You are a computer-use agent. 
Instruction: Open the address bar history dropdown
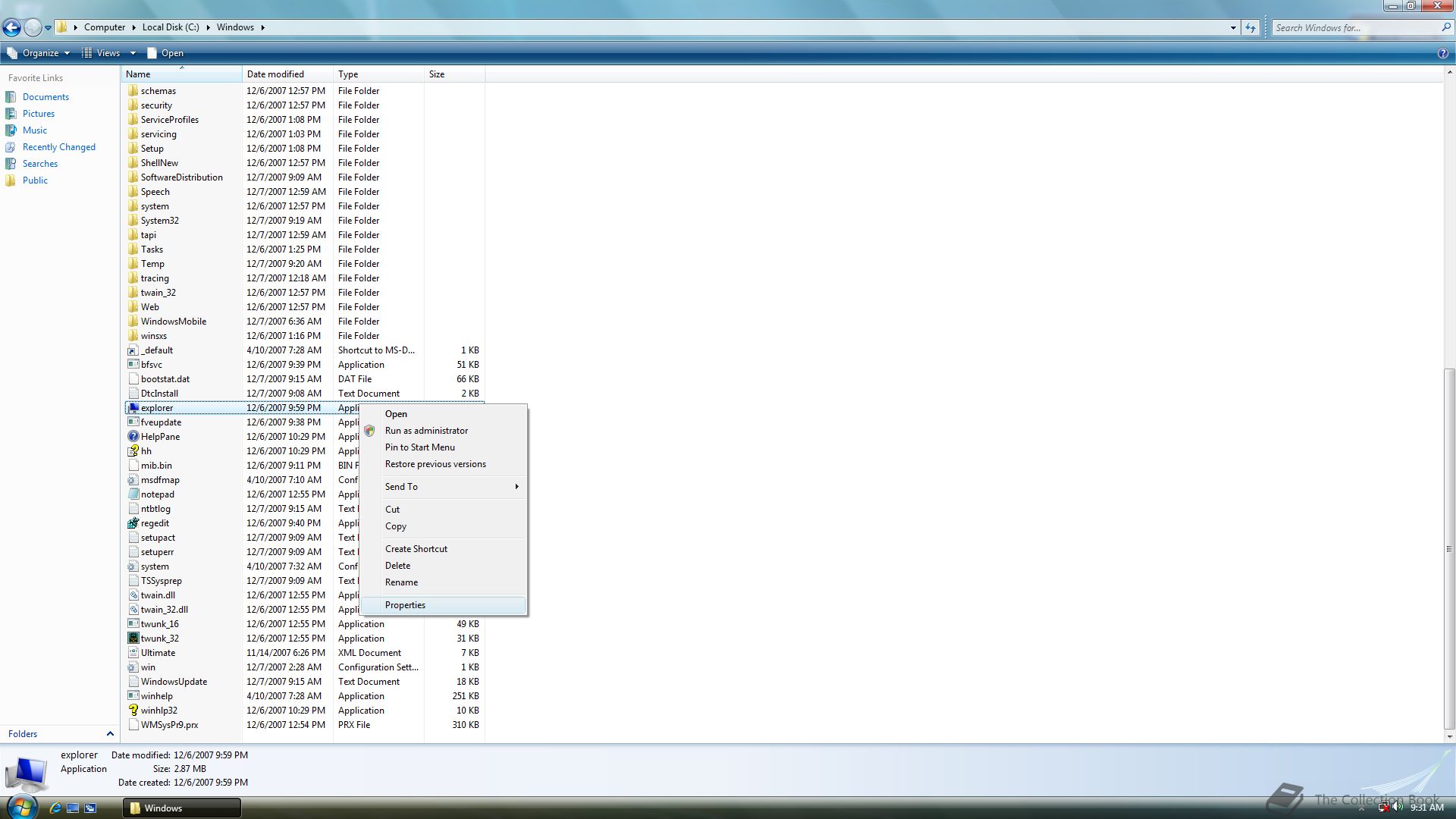click(1233, 28)
